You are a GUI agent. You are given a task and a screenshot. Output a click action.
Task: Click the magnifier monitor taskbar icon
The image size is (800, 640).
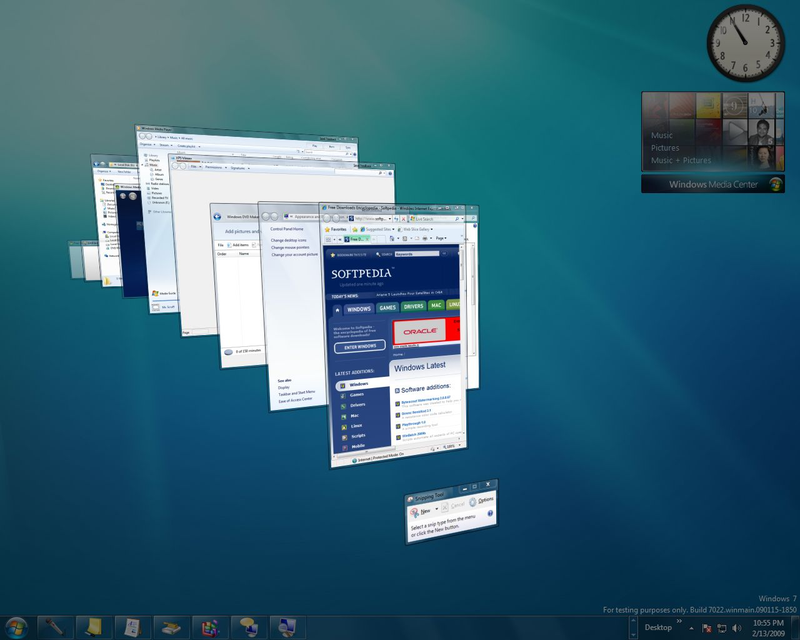(287, 627)
